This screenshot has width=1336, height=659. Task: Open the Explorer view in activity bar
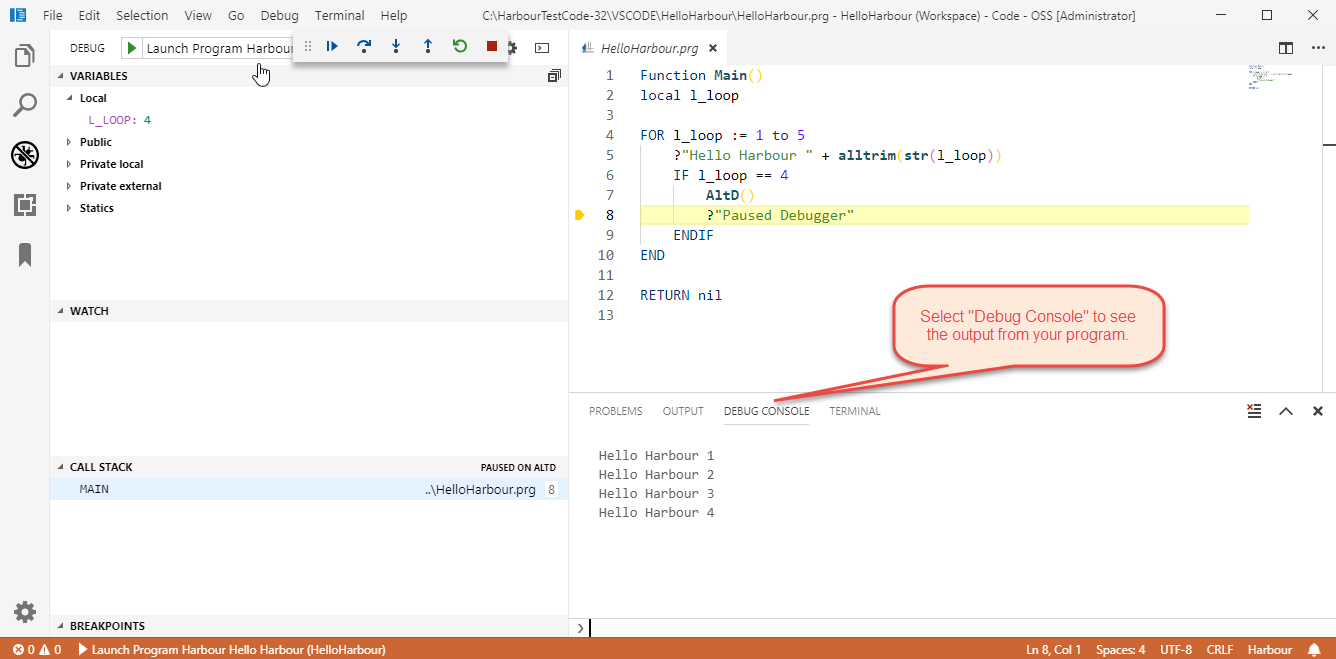click(x=25, y=56)
